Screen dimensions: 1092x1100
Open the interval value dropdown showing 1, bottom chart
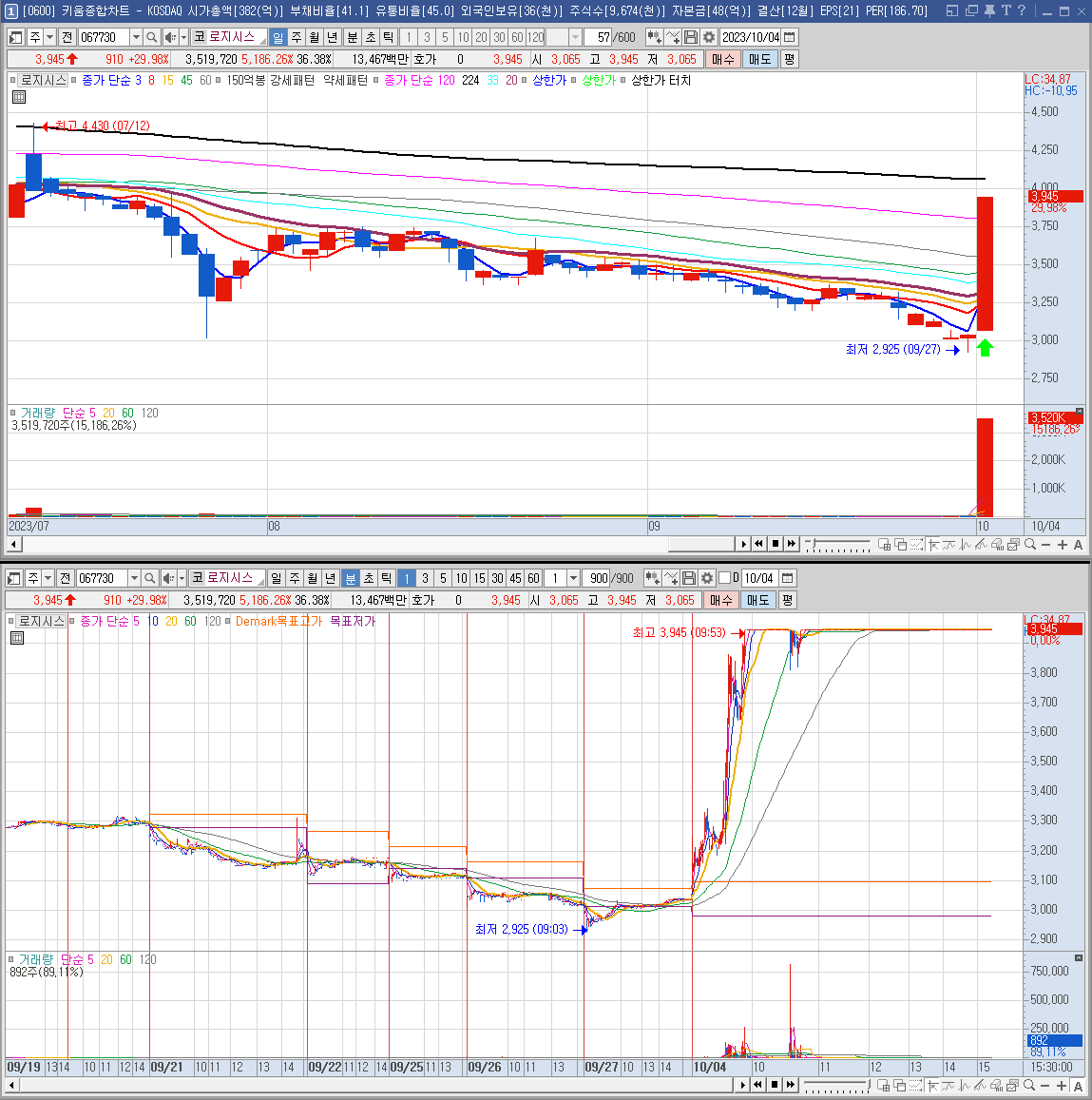coord(573,578)
